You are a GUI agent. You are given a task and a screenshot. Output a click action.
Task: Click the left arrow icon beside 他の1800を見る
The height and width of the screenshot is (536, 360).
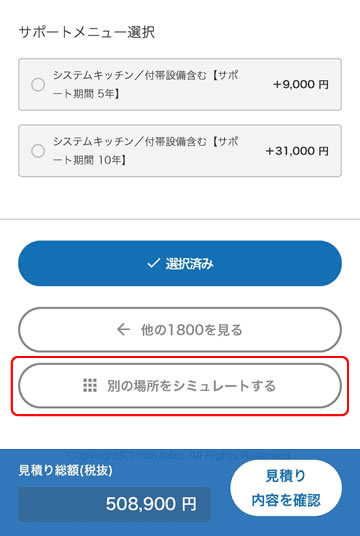click(123, 330)
